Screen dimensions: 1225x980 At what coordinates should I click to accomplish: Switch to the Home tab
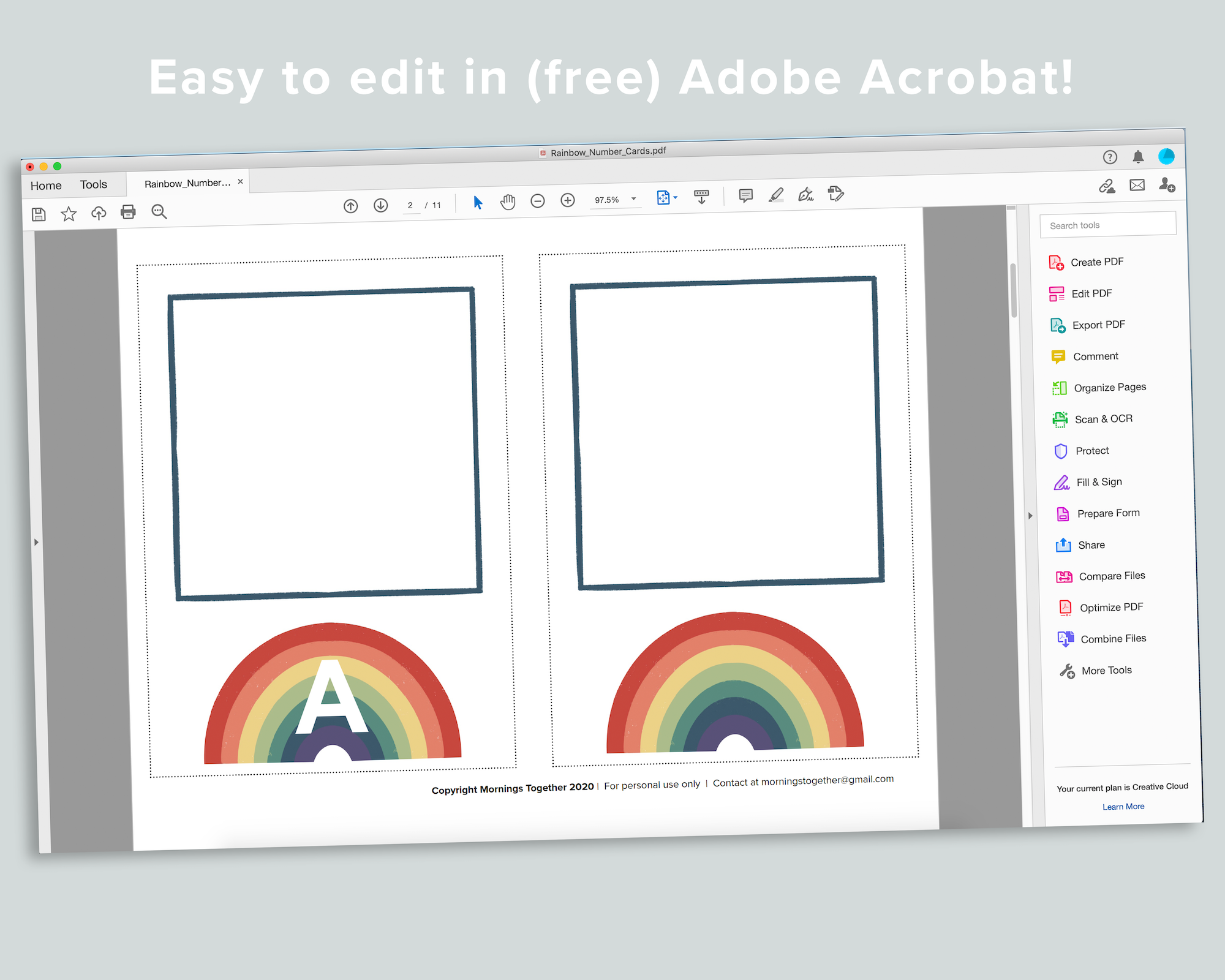point(46,186)
